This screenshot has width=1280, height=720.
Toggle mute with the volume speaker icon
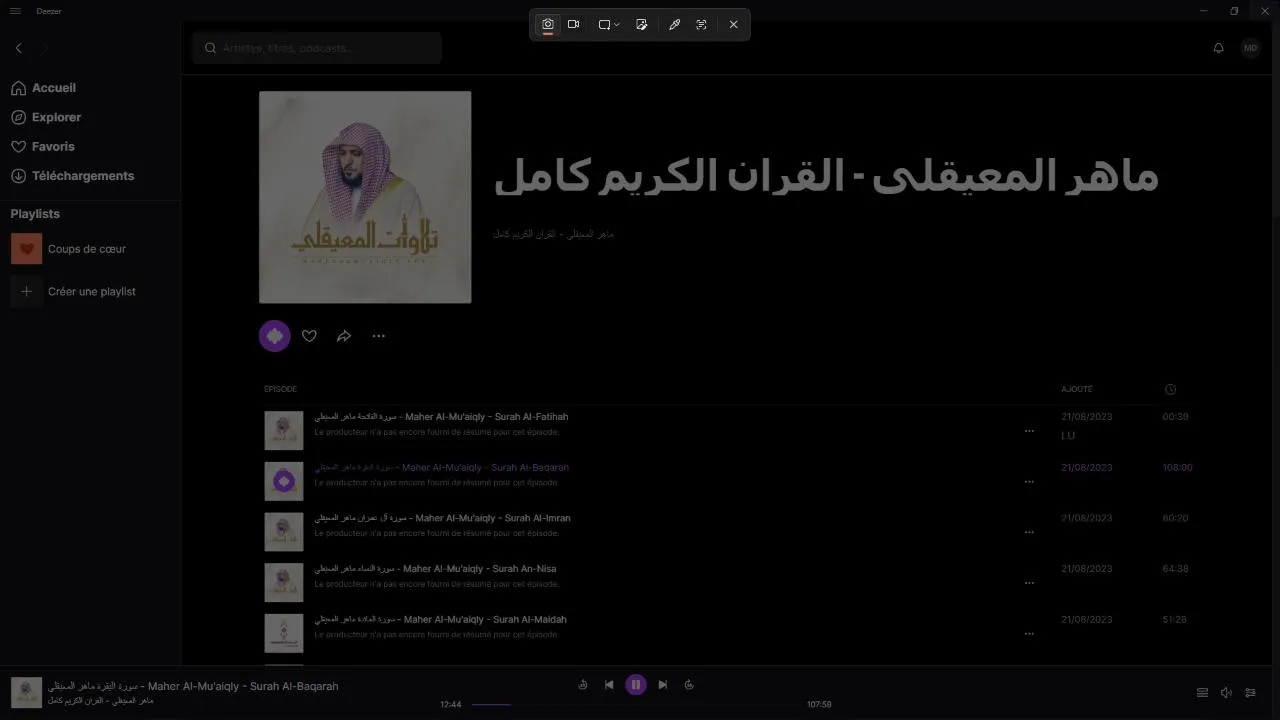click(1226, 693)
